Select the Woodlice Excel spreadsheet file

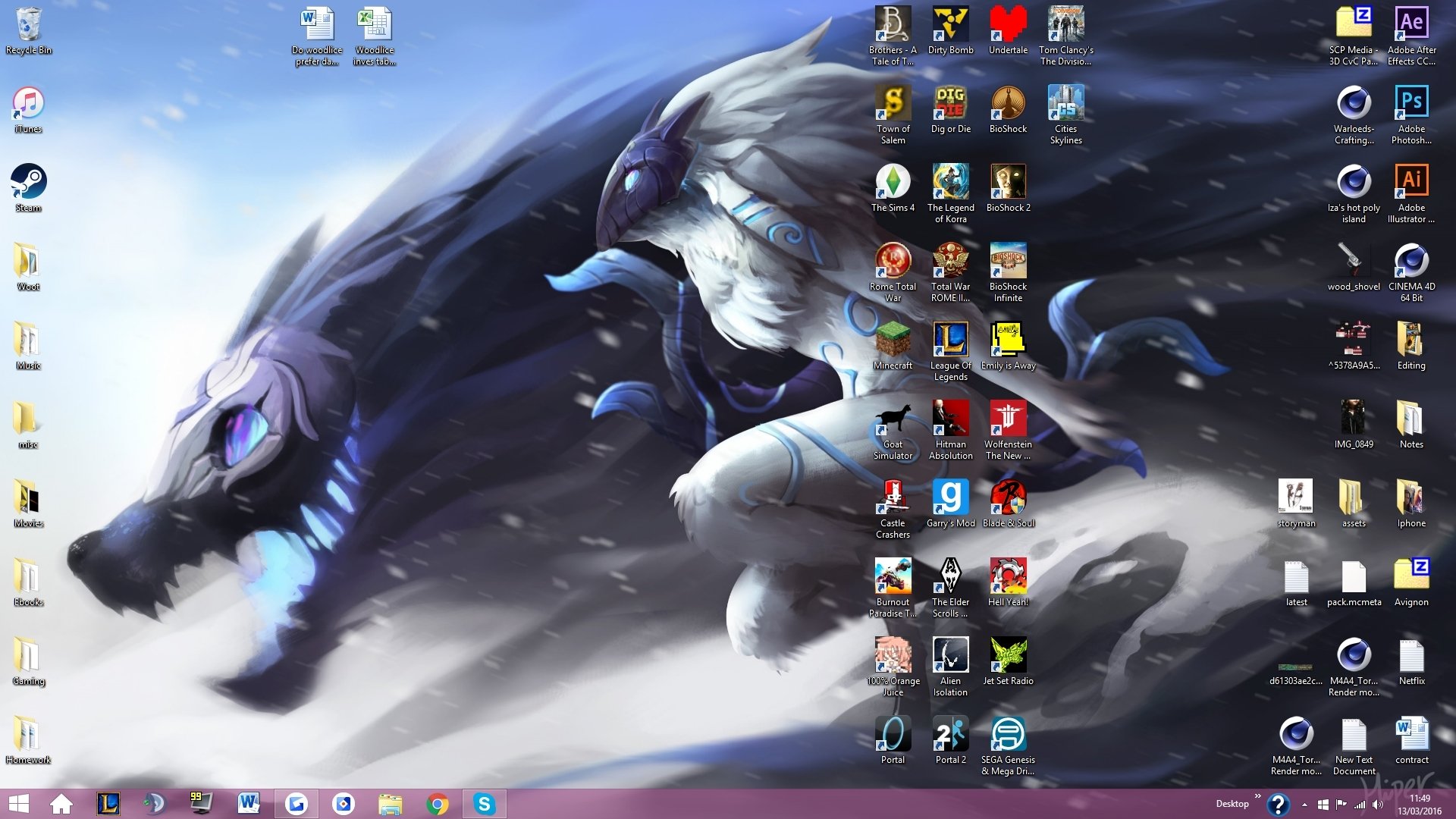pyautogui.click(x=374, y=36)
